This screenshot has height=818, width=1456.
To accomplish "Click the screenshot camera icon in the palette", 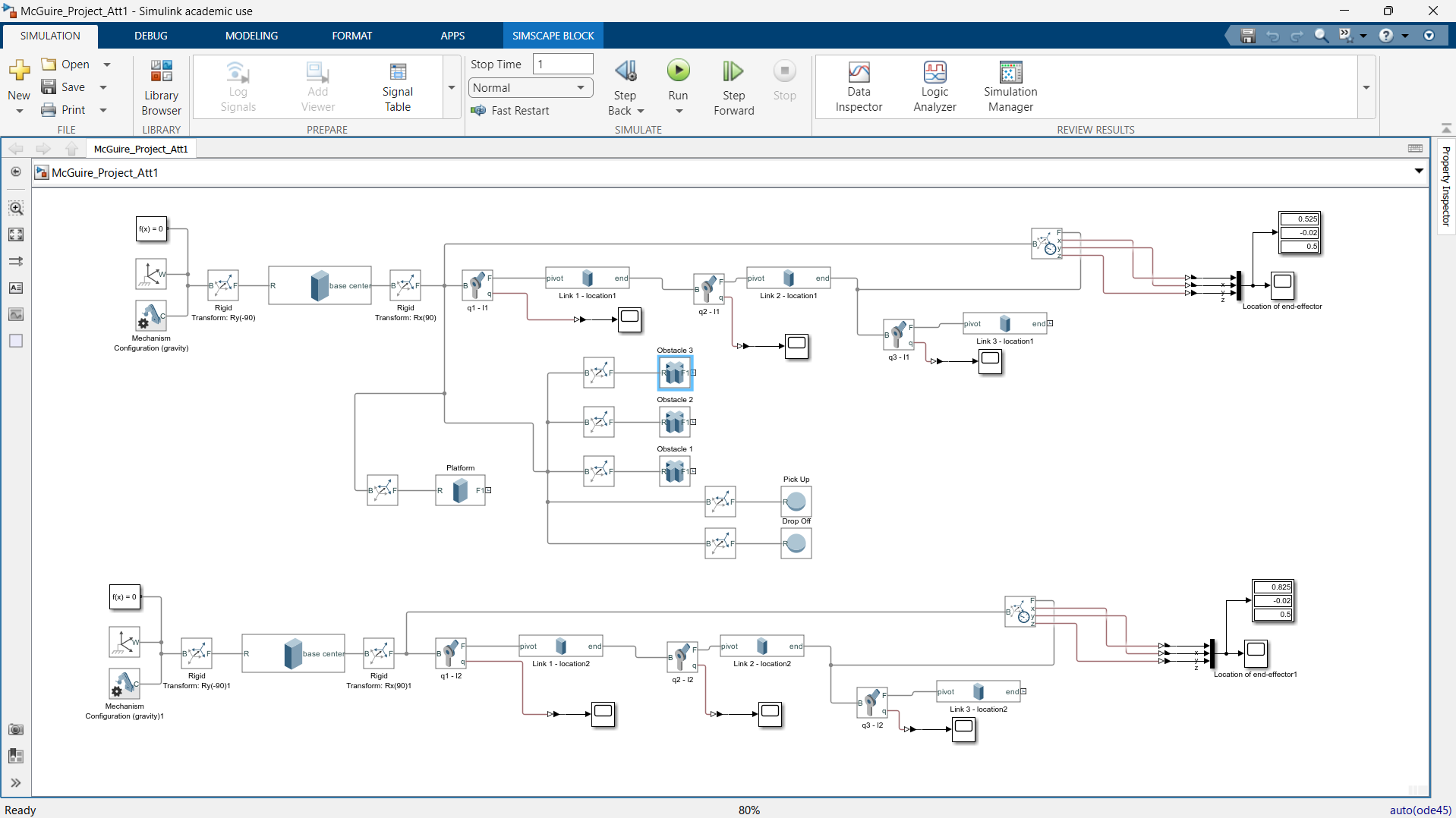I will pos(16,729).
